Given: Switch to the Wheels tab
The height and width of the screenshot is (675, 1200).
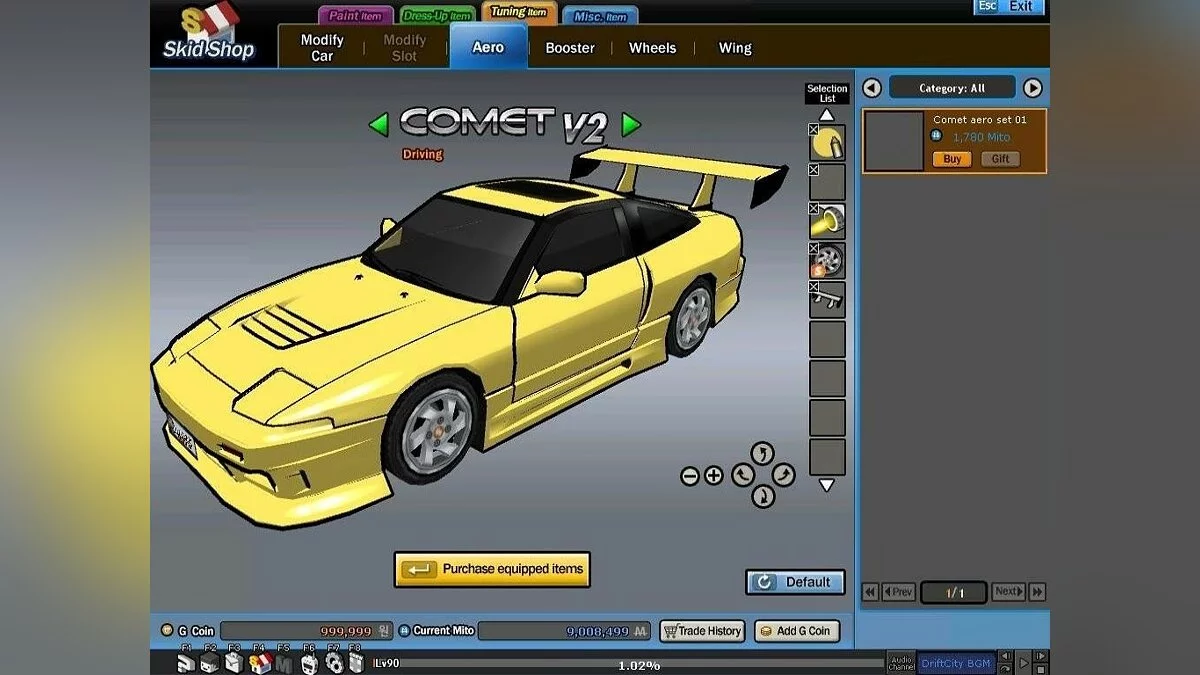Looking at the screenshot, I should (x=652, y=47).
